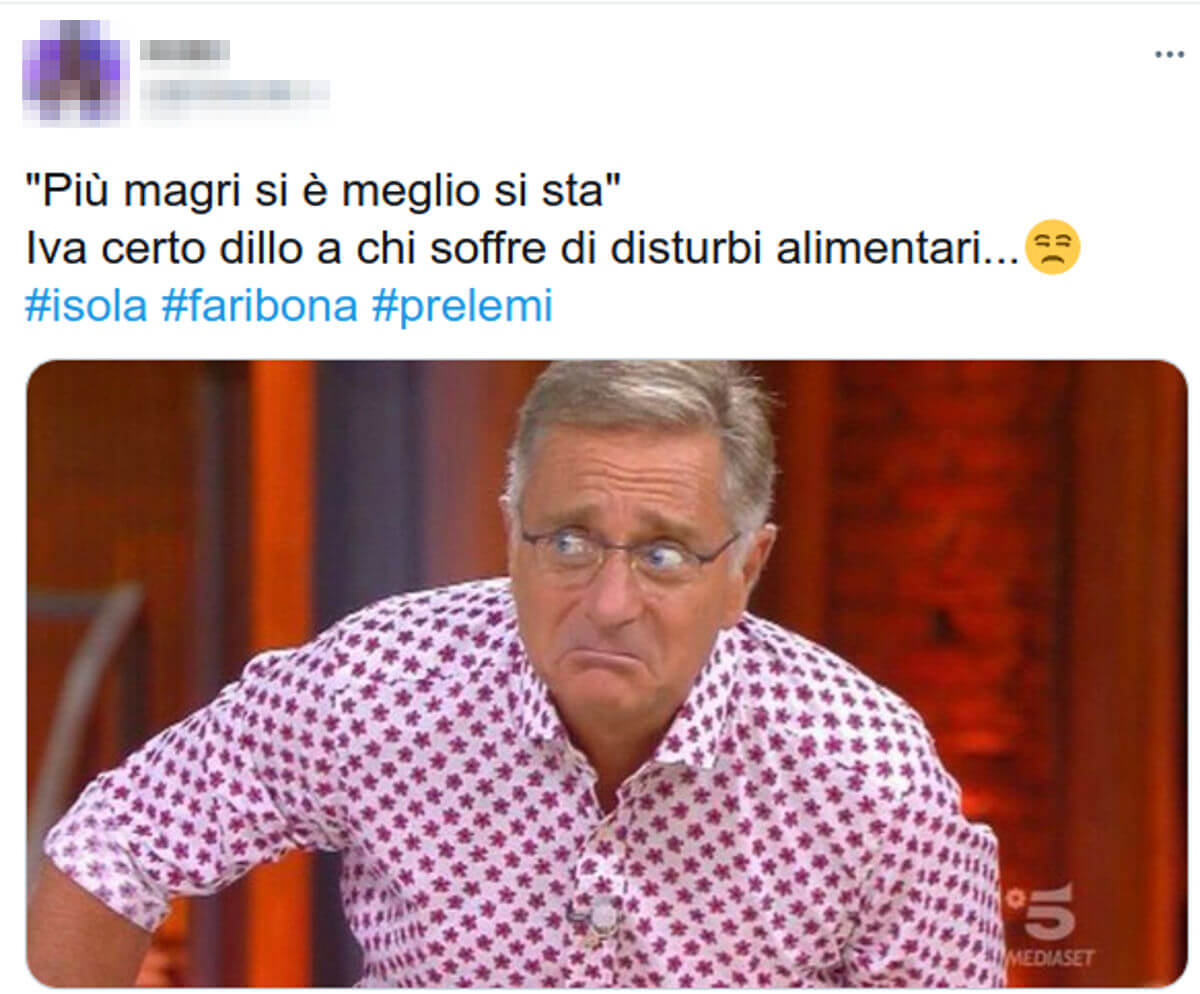Viewport: 1200px width, 994px height.
Task: Click the blurred username handle below the name
Action: [x=235, y=92]
